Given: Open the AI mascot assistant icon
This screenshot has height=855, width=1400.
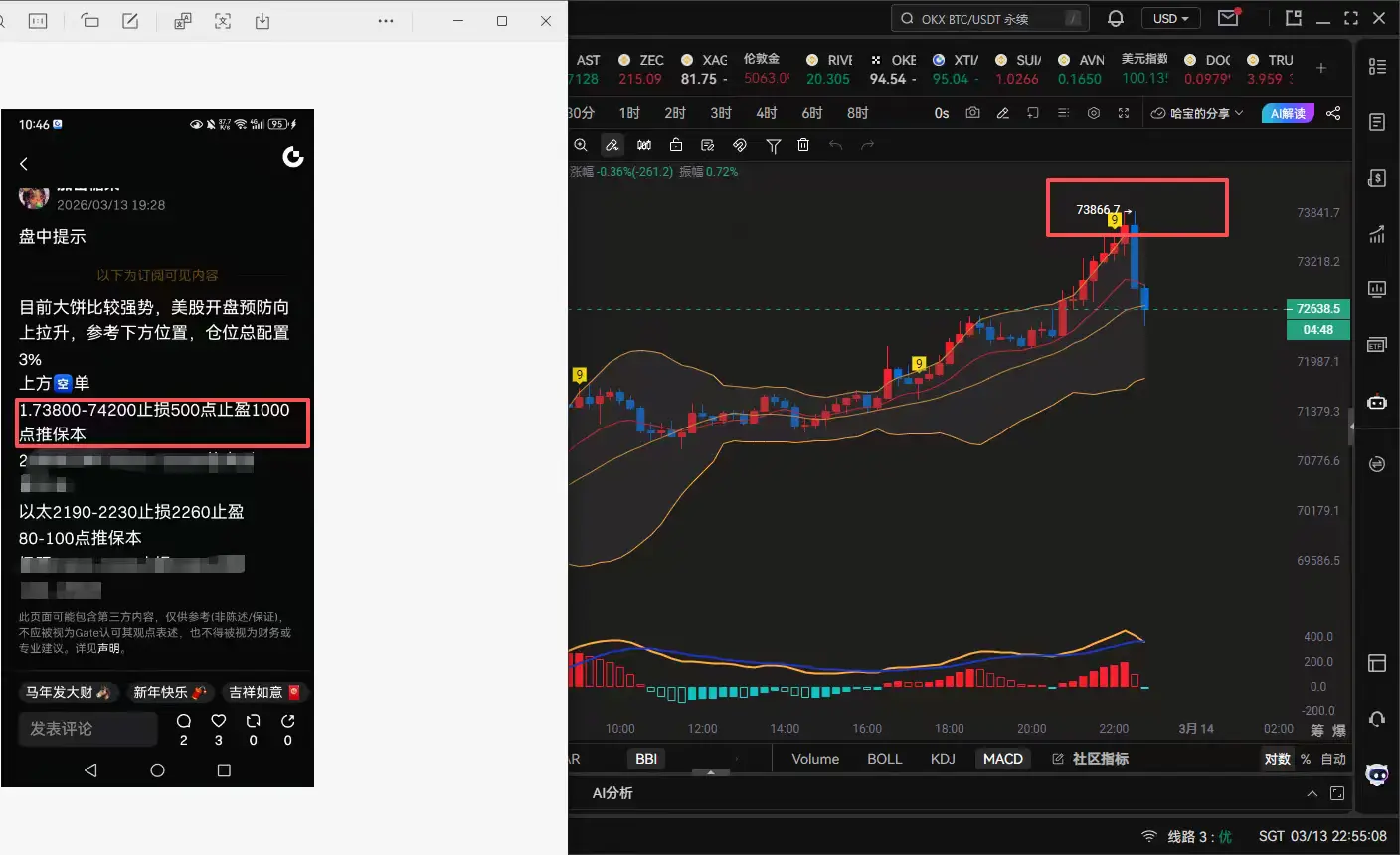Looking at the screenshot, I should point(1377,774).
